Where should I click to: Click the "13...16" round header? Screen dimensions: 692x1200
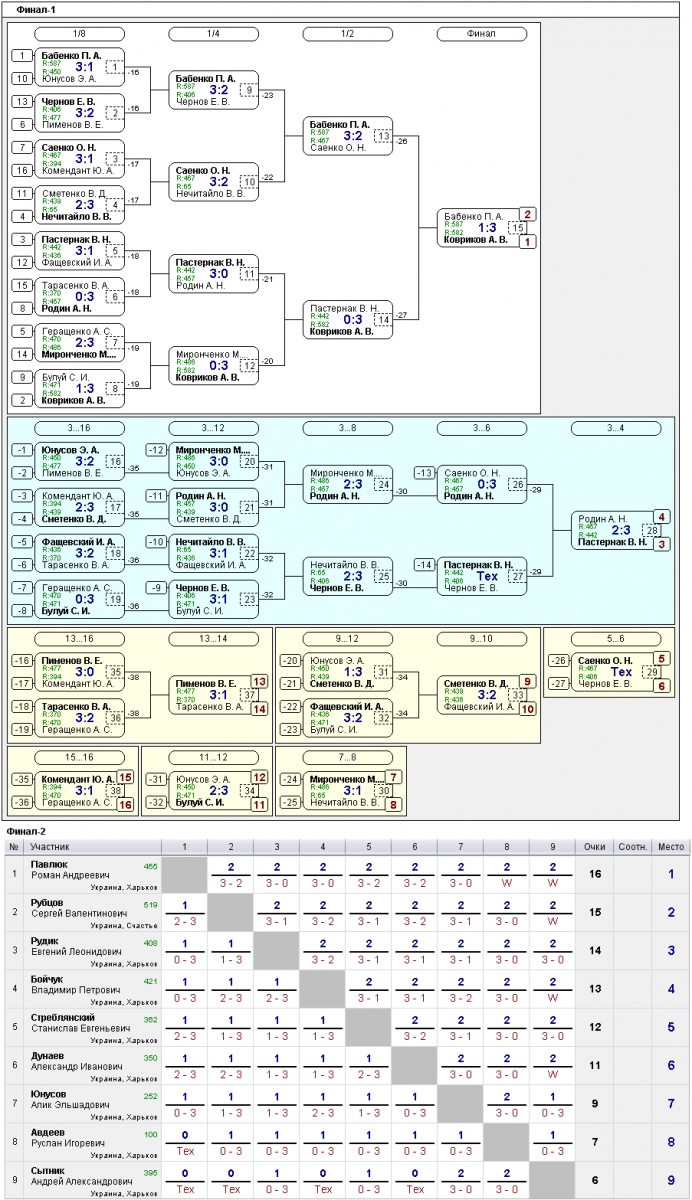click(80, 639)
